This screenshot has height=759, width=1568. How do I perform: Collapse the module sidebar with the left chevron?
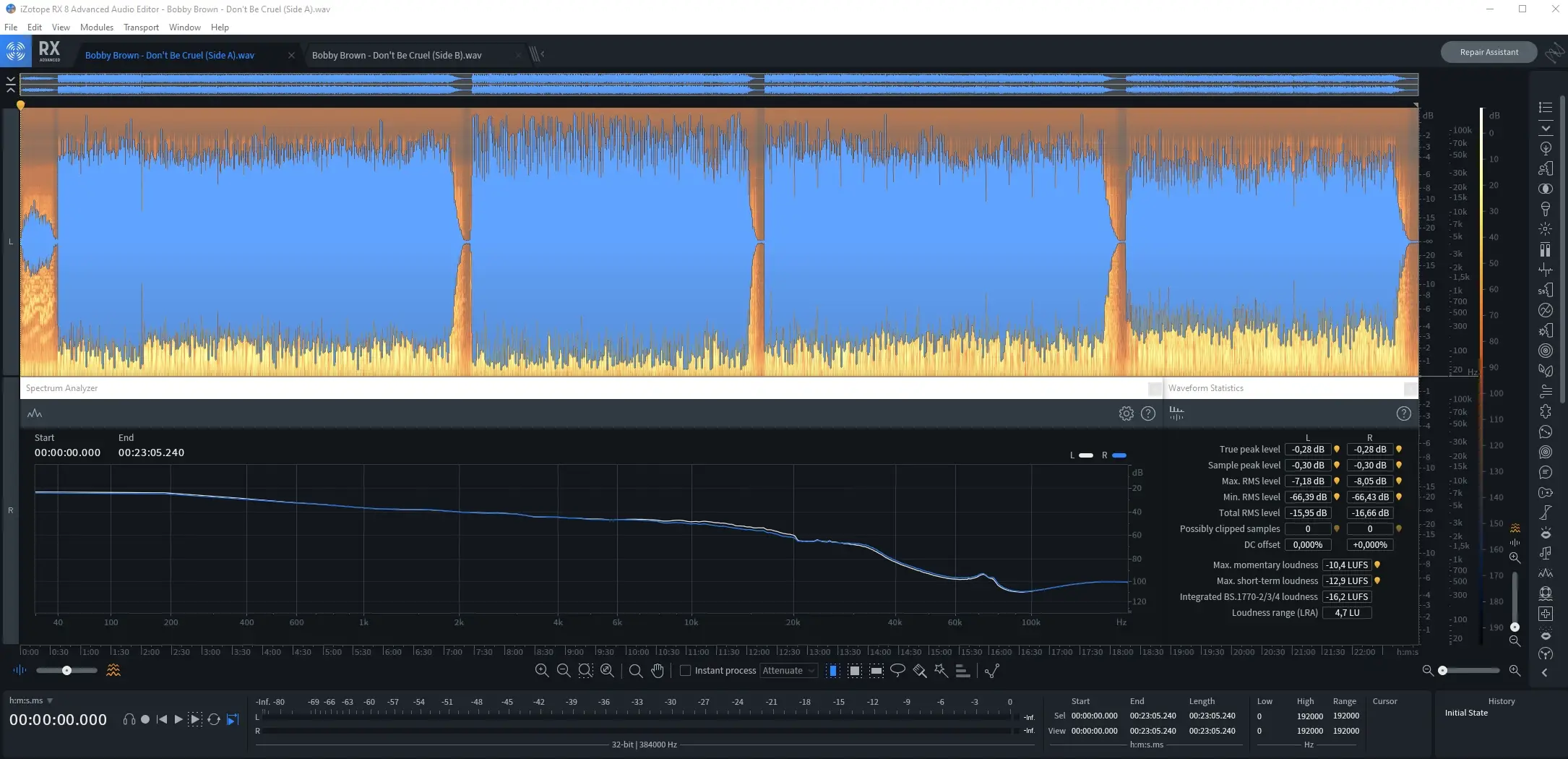pos(1545,672)
